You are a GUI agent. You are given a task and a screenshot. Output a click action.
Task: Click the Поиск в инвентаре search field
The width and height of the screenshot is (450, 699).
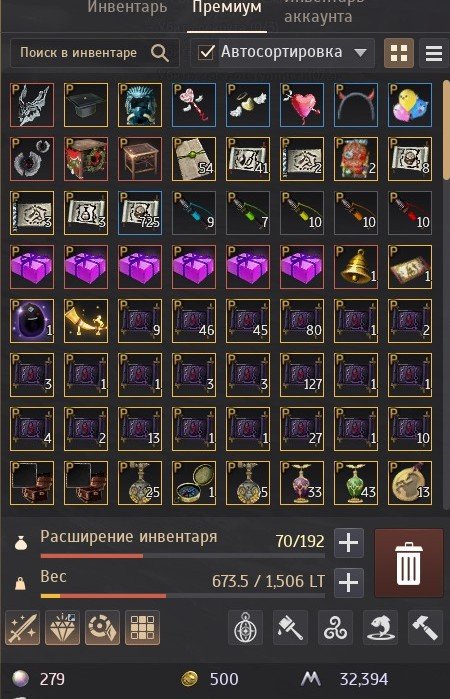(x=95, y=53)
